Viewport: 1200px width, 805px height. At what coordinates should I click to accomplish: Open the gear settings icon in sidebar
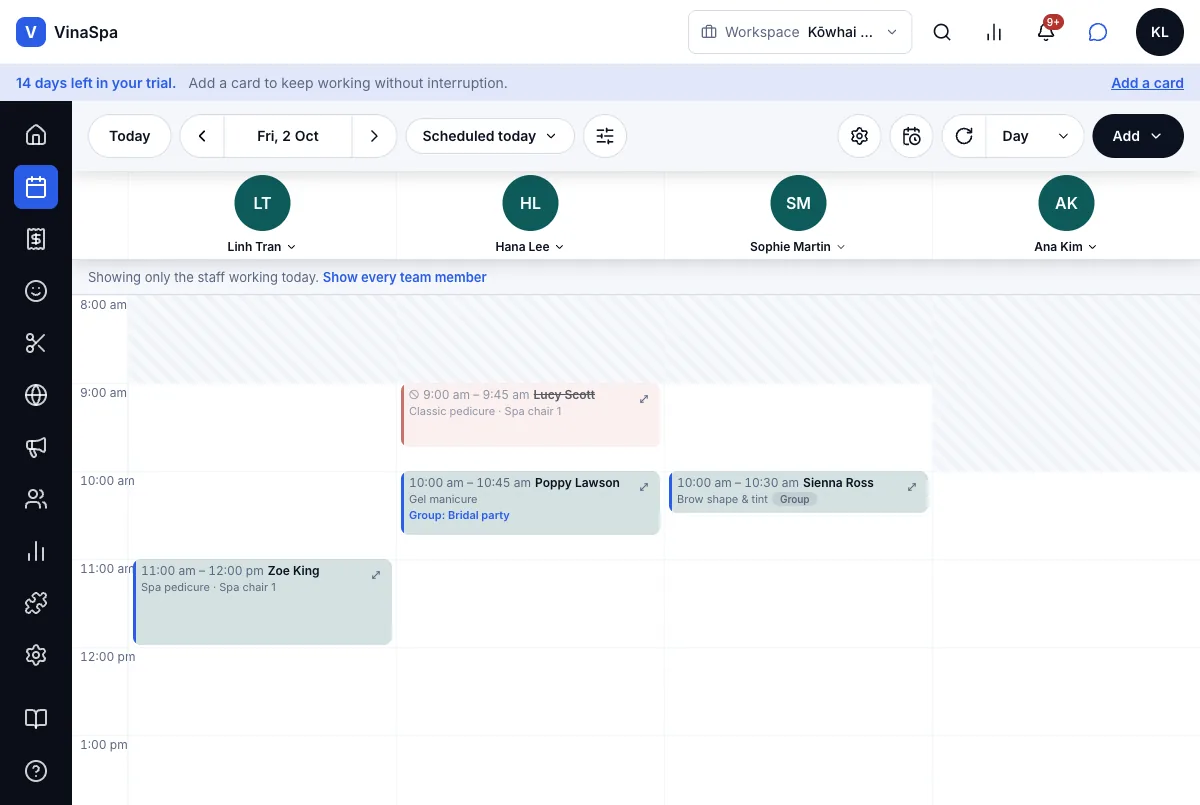point(36,655)
